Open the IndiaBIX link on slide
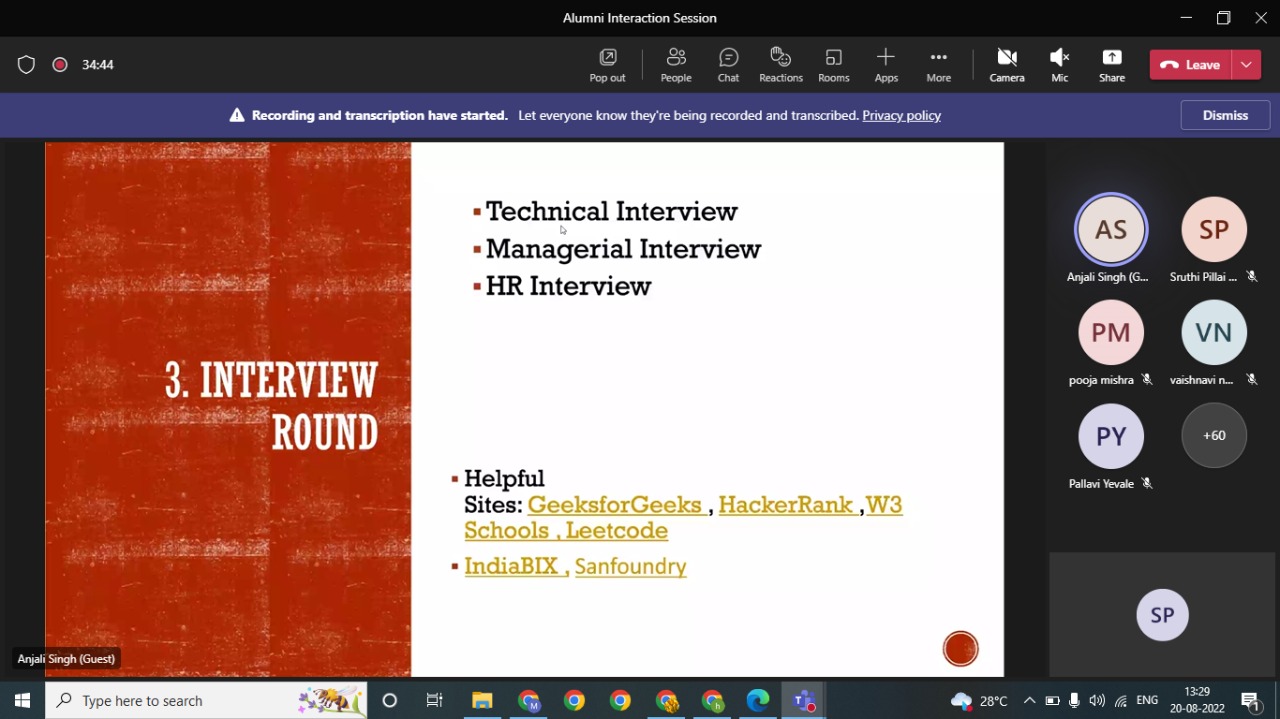1280x719 pixels. pos(511,566)
